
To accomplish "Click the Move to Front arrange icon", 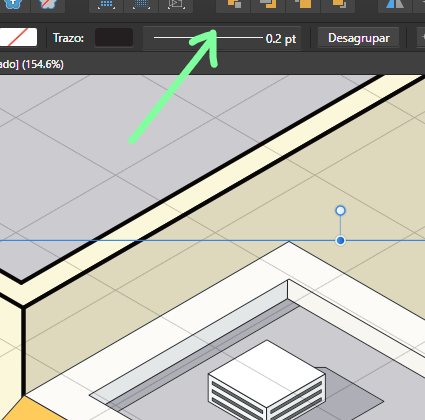I will [338, 5].
